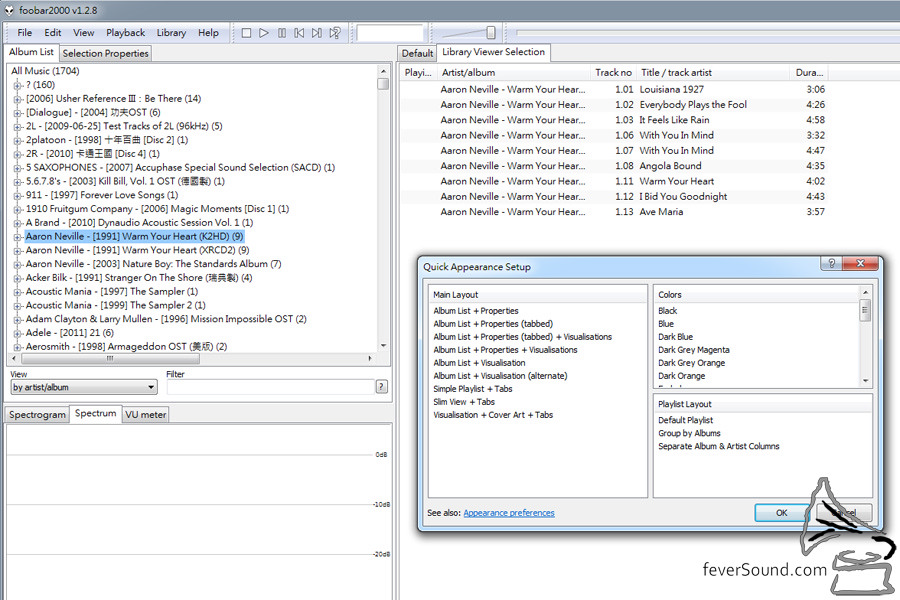Select the Album List + Visualisation (alternate) layout
This screenshot has height=600, width=900.
(x=501, y=376)
